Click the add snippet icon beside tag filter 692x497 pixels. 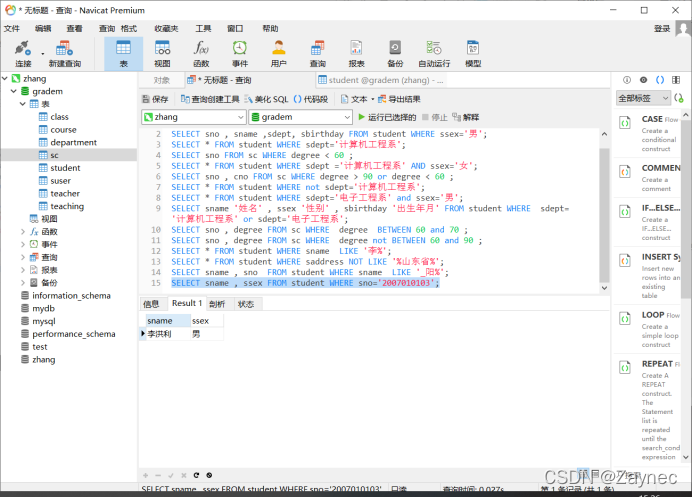[679, 98]
